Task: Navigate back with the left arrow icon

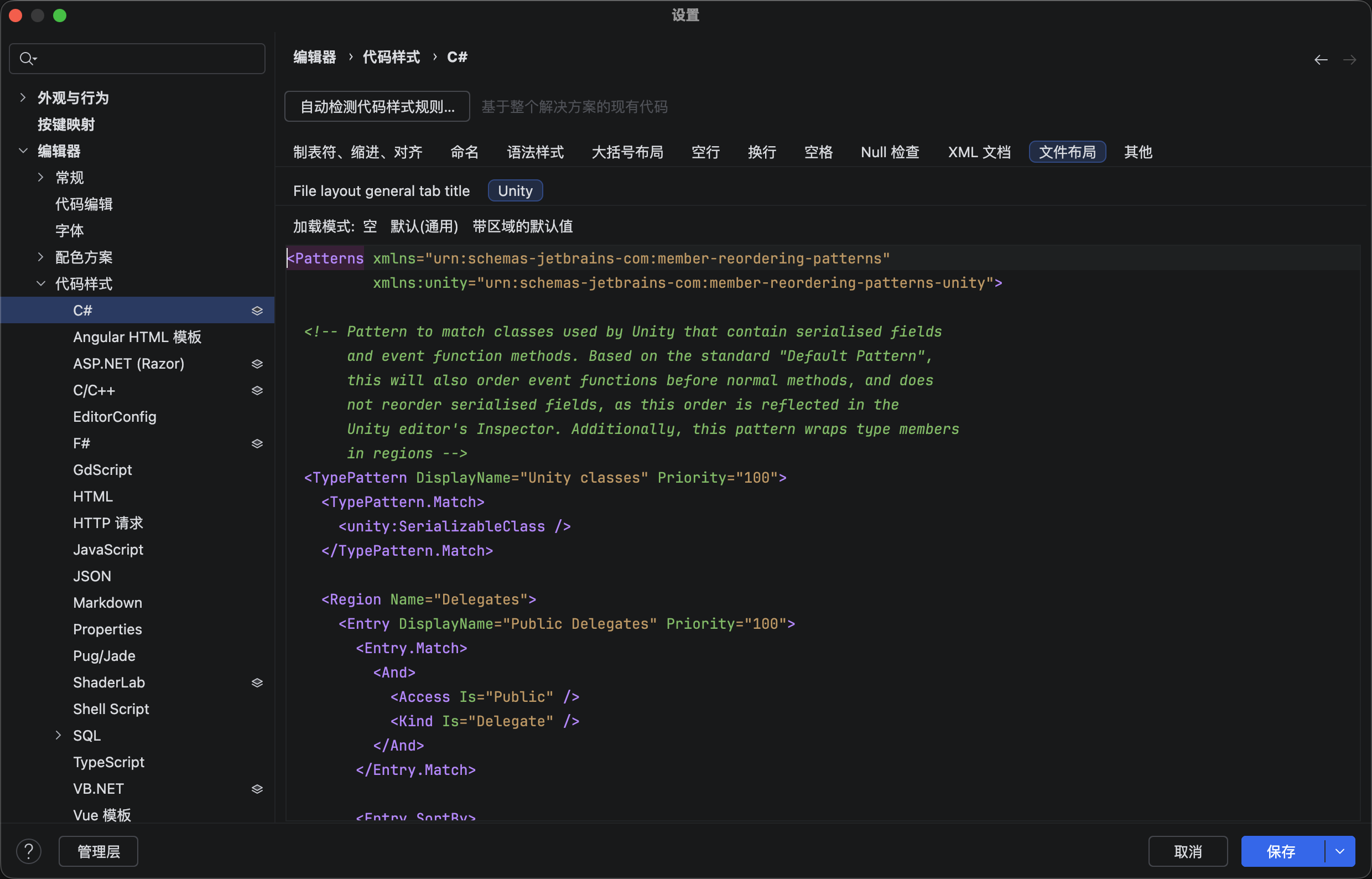Action: pyautogui.click(x=1321, y=60)
